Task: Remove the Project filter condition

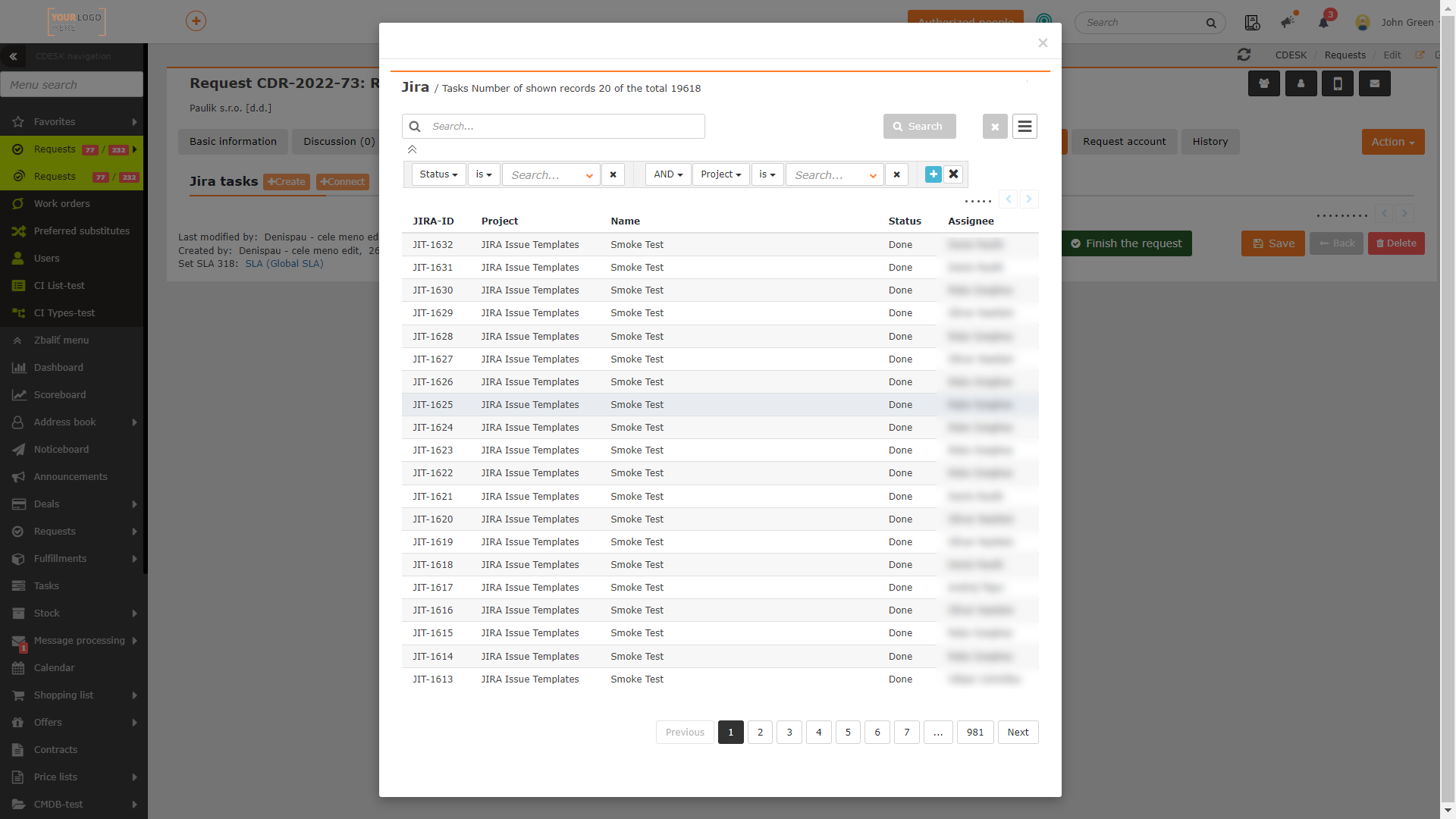Action: tap(896, 174)
